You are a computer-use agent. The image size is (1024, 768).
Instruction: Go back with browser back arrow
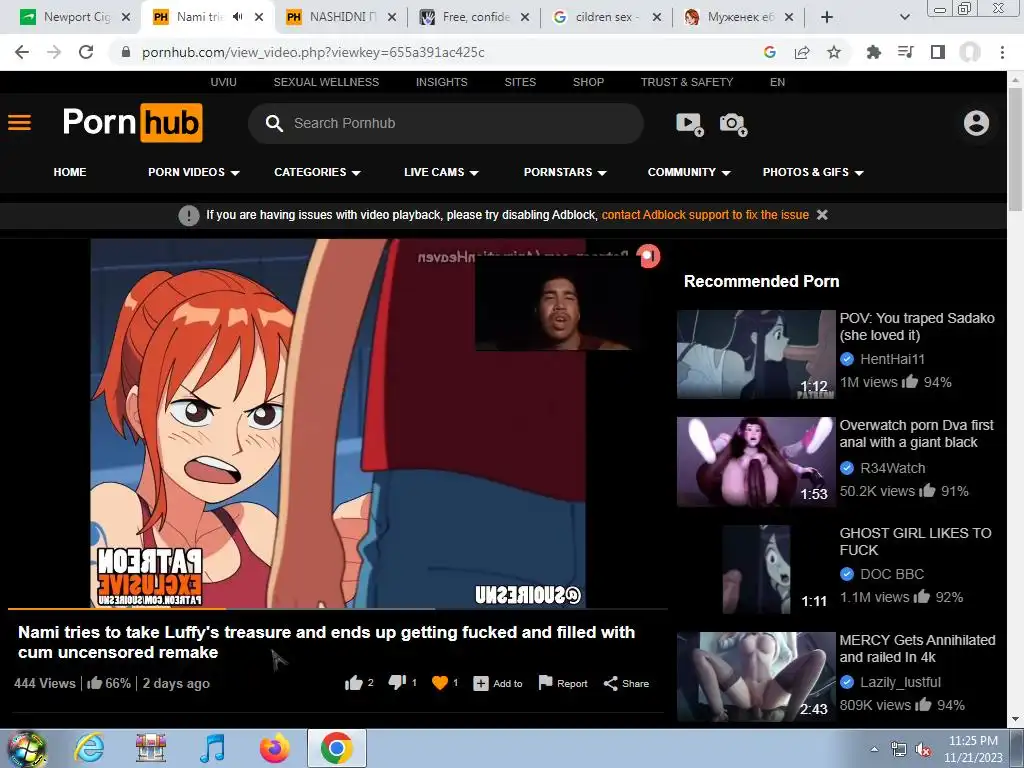click(22, 52)
